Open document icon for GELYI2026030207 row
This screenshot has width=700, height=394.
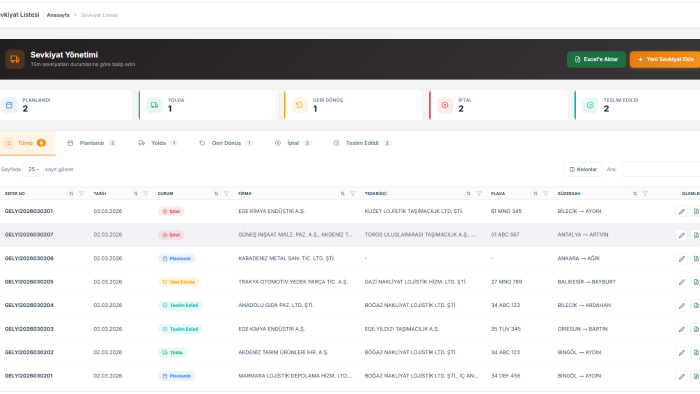click(x=696, y=235)
